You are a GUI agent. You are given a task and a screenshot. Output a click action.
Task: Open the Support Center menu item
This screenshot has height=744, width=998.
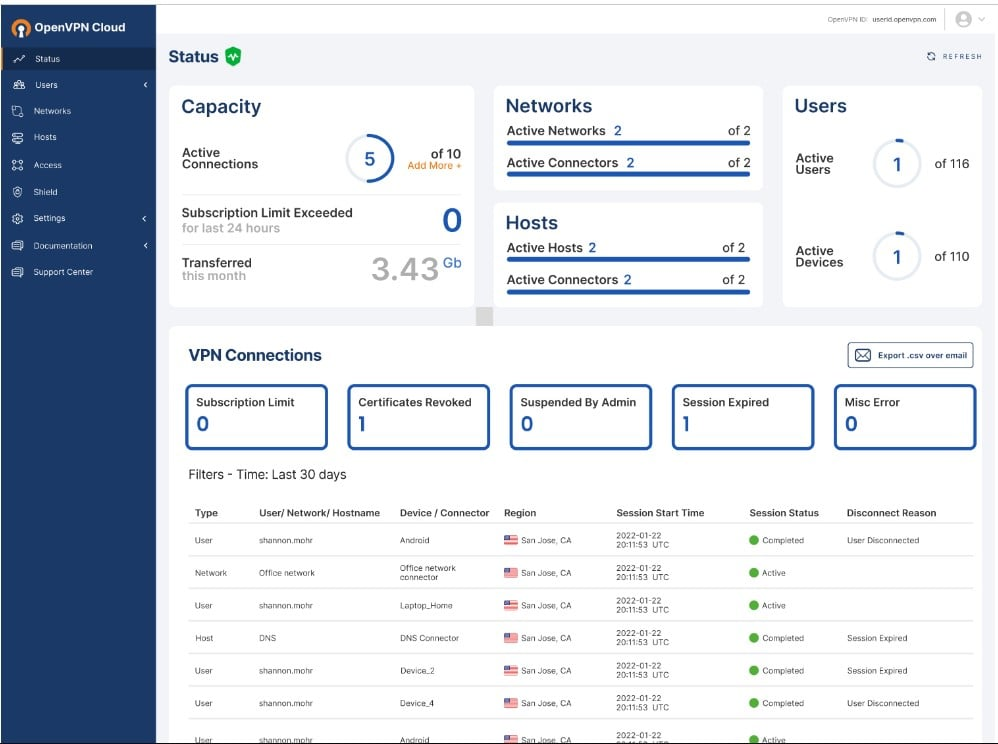(78, 272)
